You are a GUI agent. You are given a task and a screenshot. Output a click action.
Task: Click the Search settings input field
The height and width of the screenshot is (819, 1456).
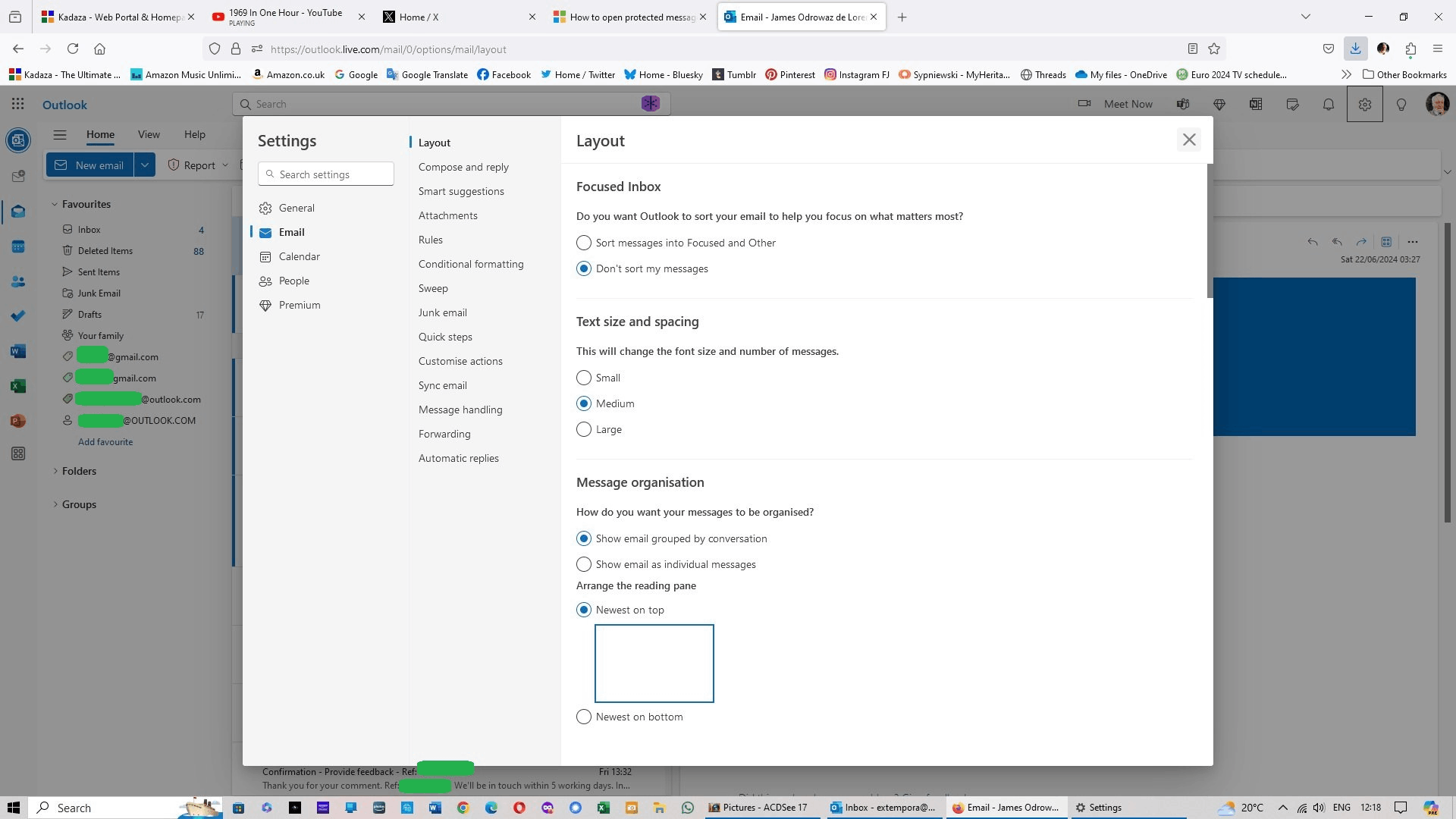325,174
